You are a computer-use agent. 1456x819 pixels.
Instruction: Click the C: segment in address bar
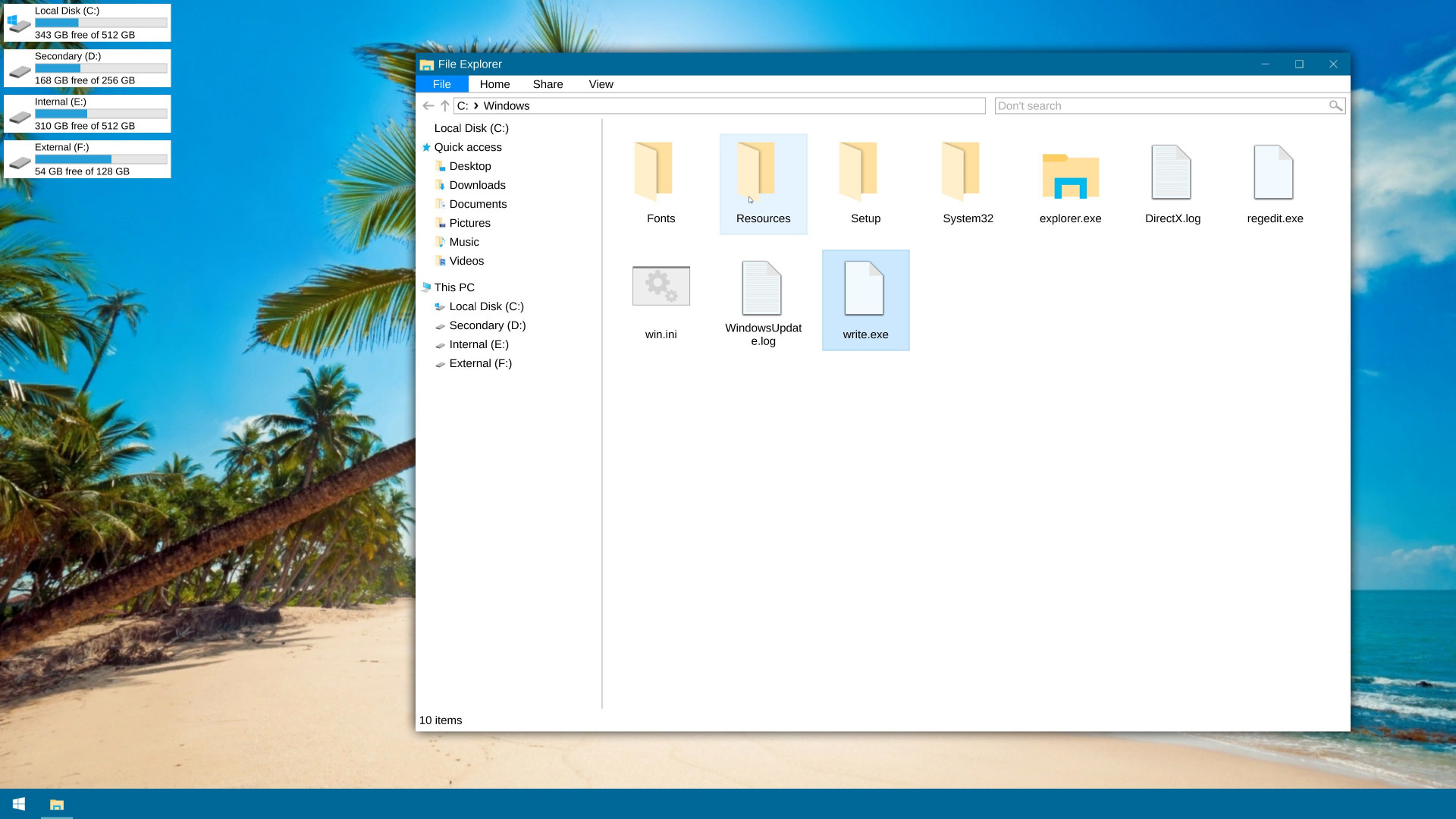click(463, 106)
